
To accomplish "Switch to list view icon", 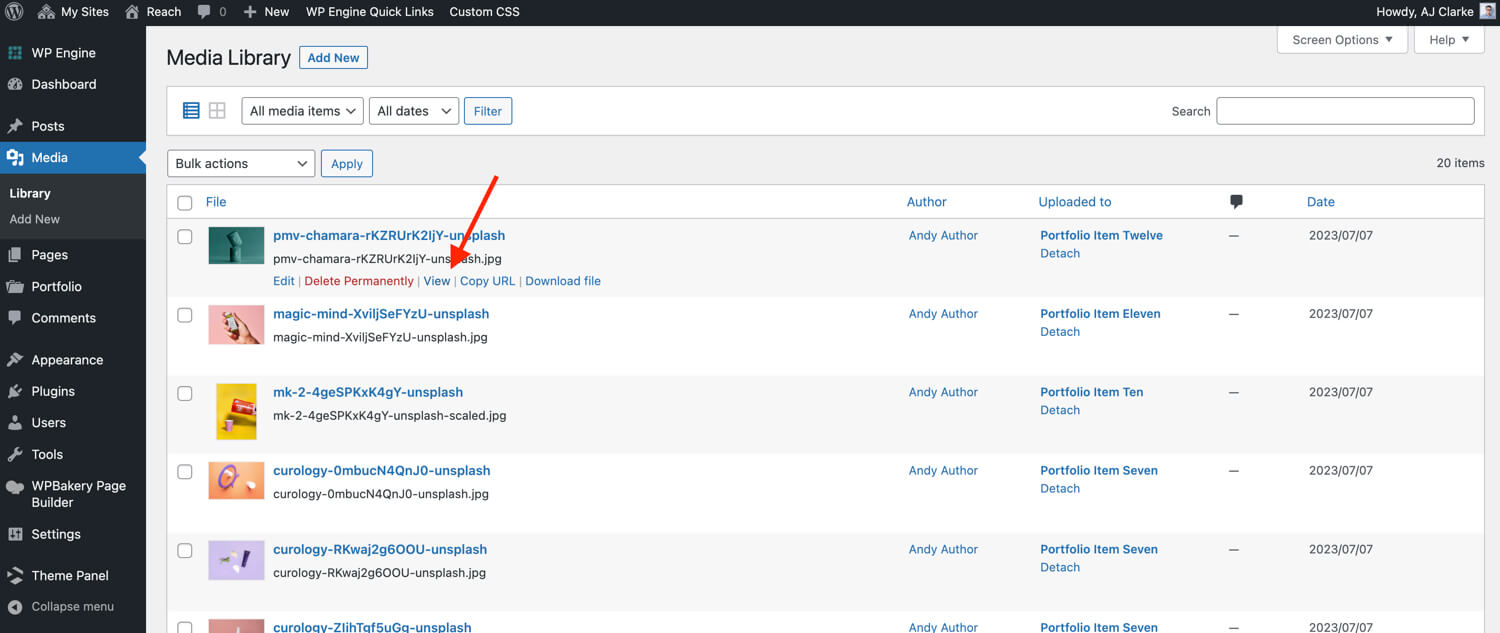I will (x=191, y=111).
